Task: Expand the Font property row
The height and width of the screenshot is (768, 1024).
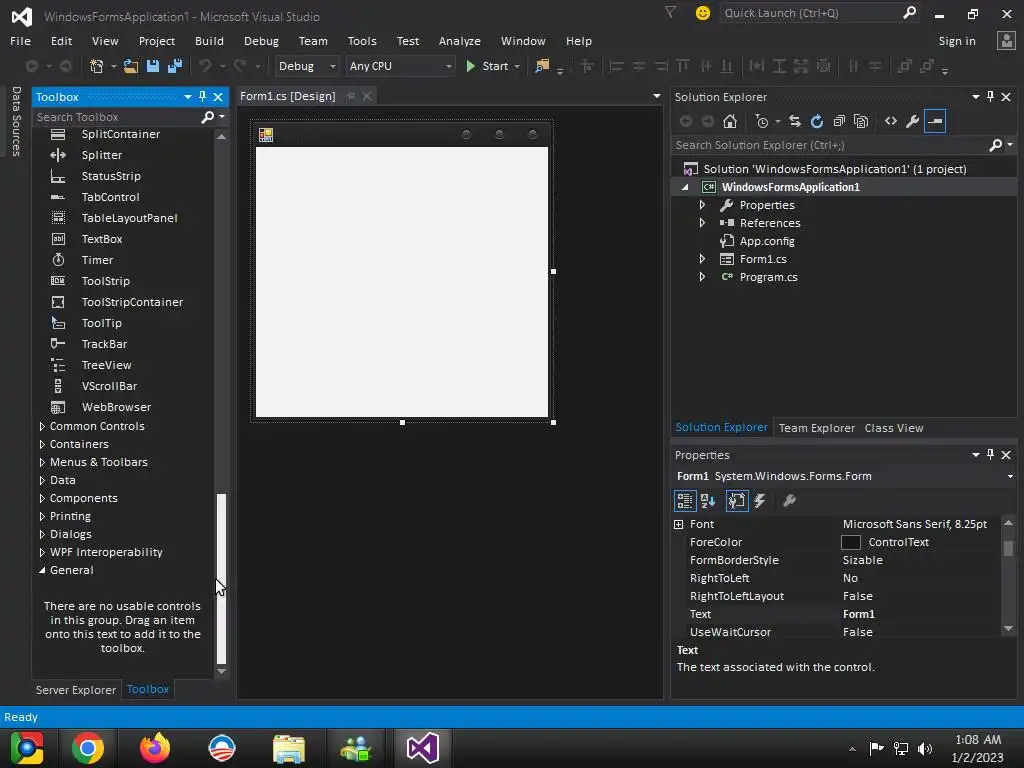Action: [679, 524]
